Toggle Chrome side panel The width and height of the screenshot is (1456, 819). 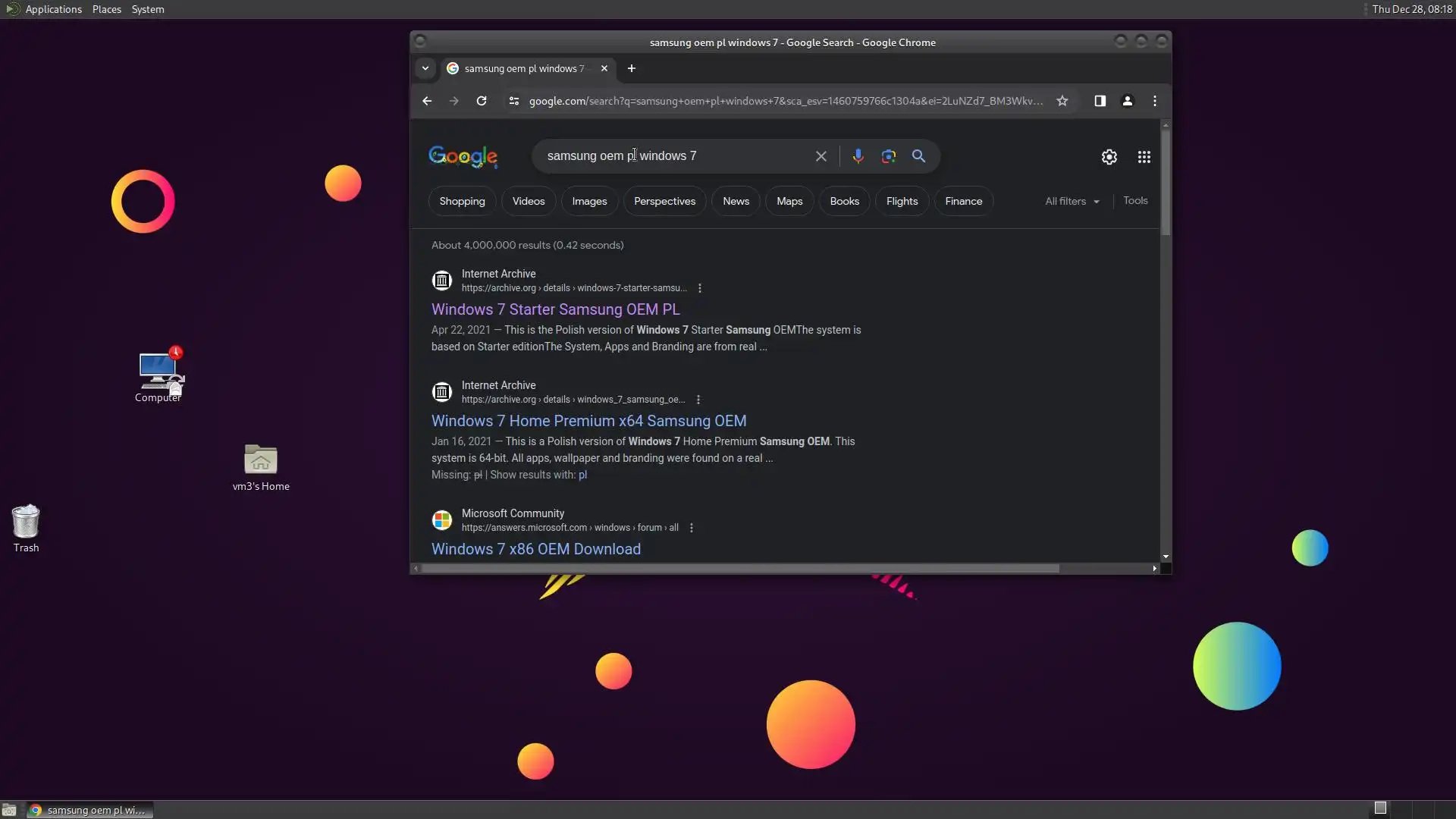pos(1100,101)
